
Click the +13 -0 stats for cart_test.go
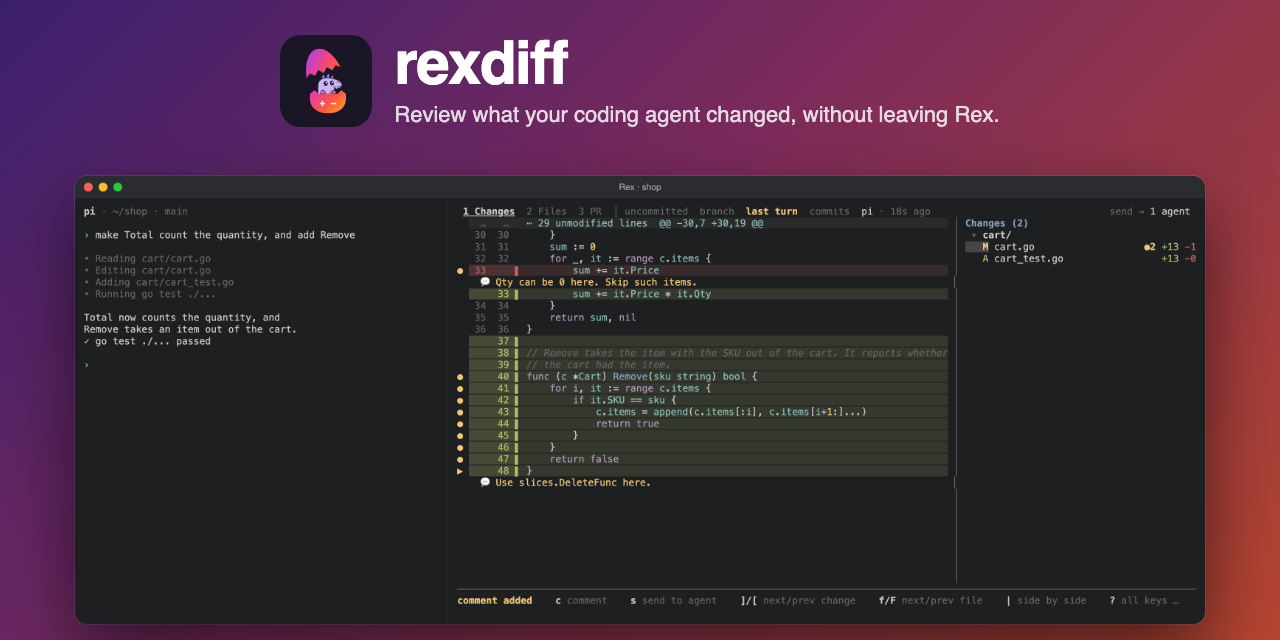pyautogui.click(x=1178, y=259)
